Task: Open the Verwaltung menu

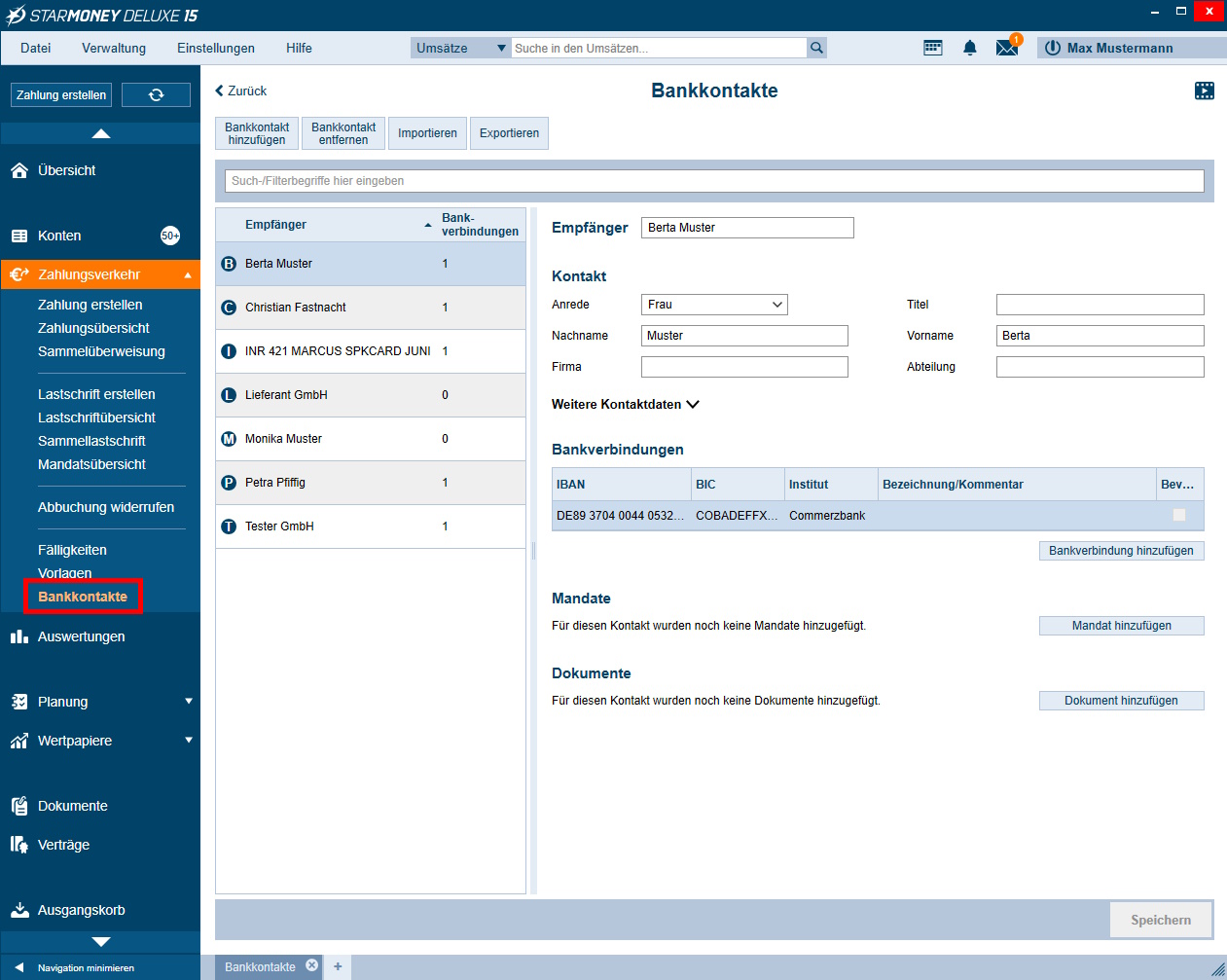Action: (114, 48)
